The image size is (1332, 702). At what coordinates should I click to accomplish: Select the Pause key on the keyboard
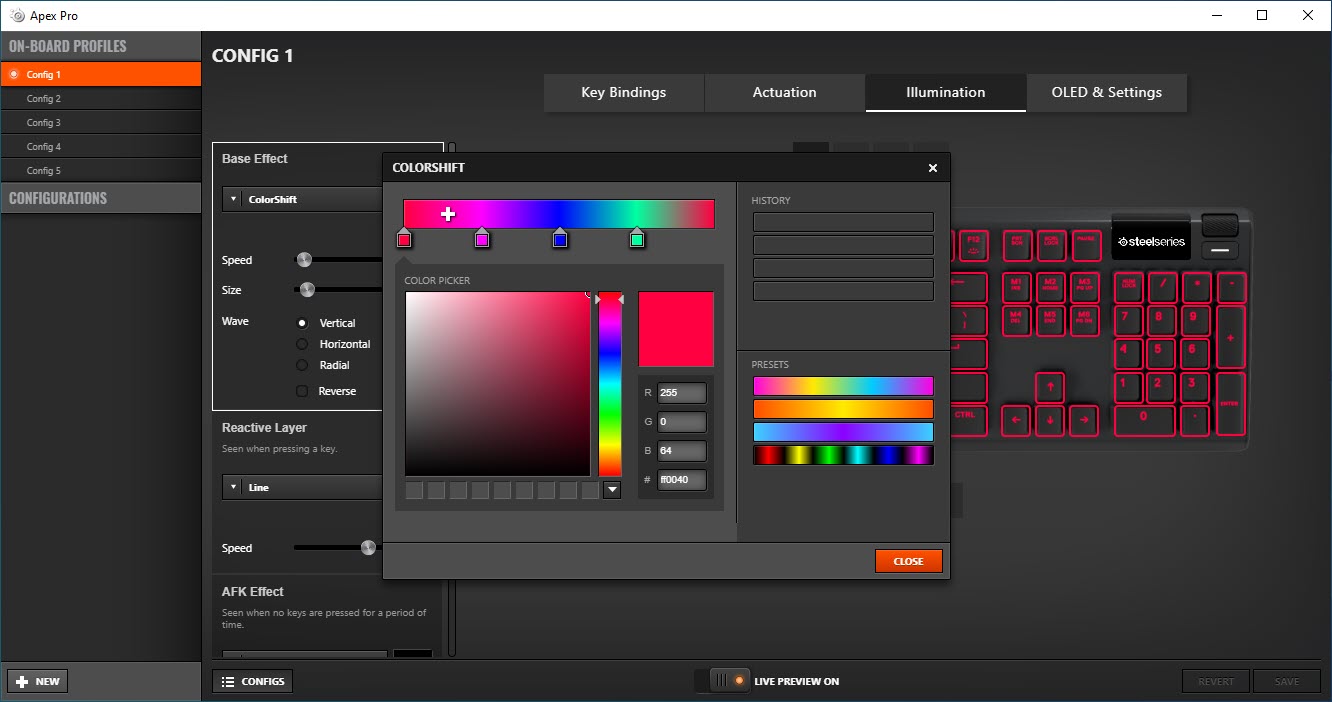[x=1086, y=244]
